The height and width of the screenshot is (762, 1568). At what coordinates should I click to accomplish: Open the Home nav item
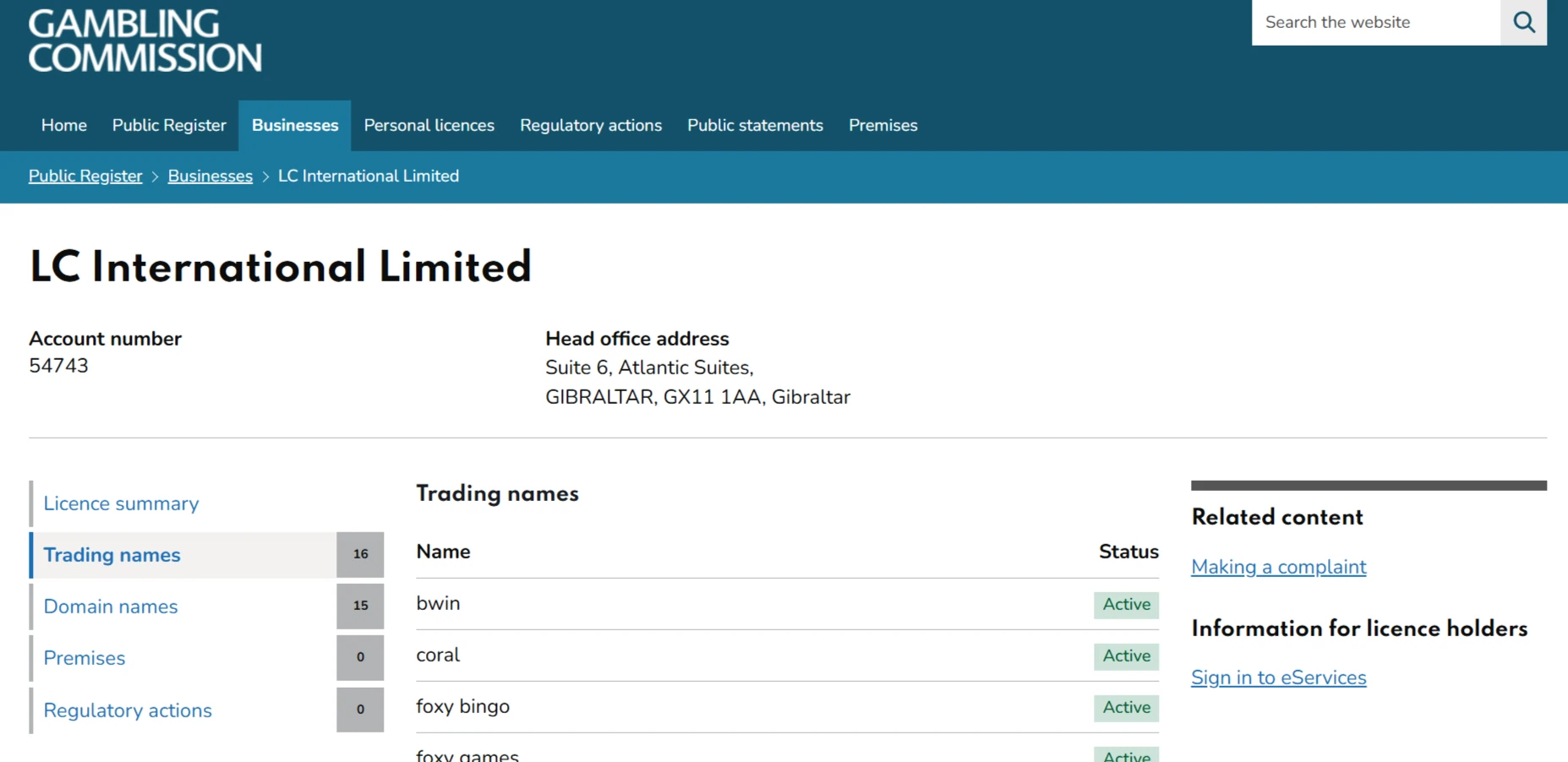click(64, 125)
